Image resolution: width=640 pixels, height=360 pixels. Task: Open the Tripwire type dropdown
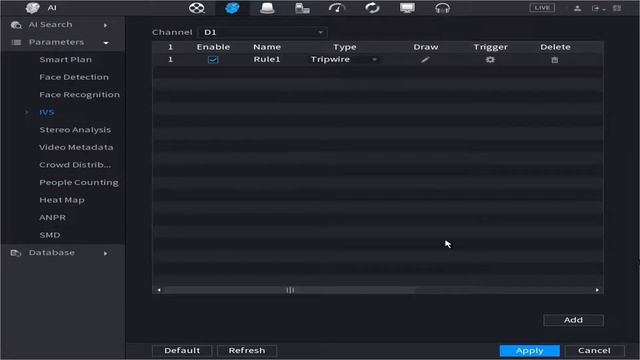coord(344,60)
